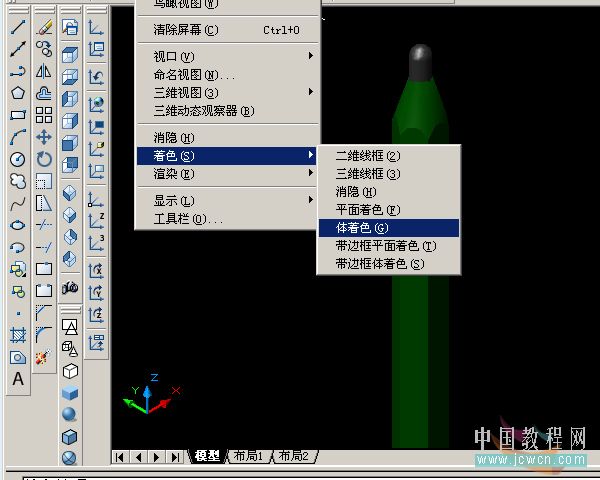600x480 pixels.
Task: Select the Construction Line tool
Action: tap(18, 49)
